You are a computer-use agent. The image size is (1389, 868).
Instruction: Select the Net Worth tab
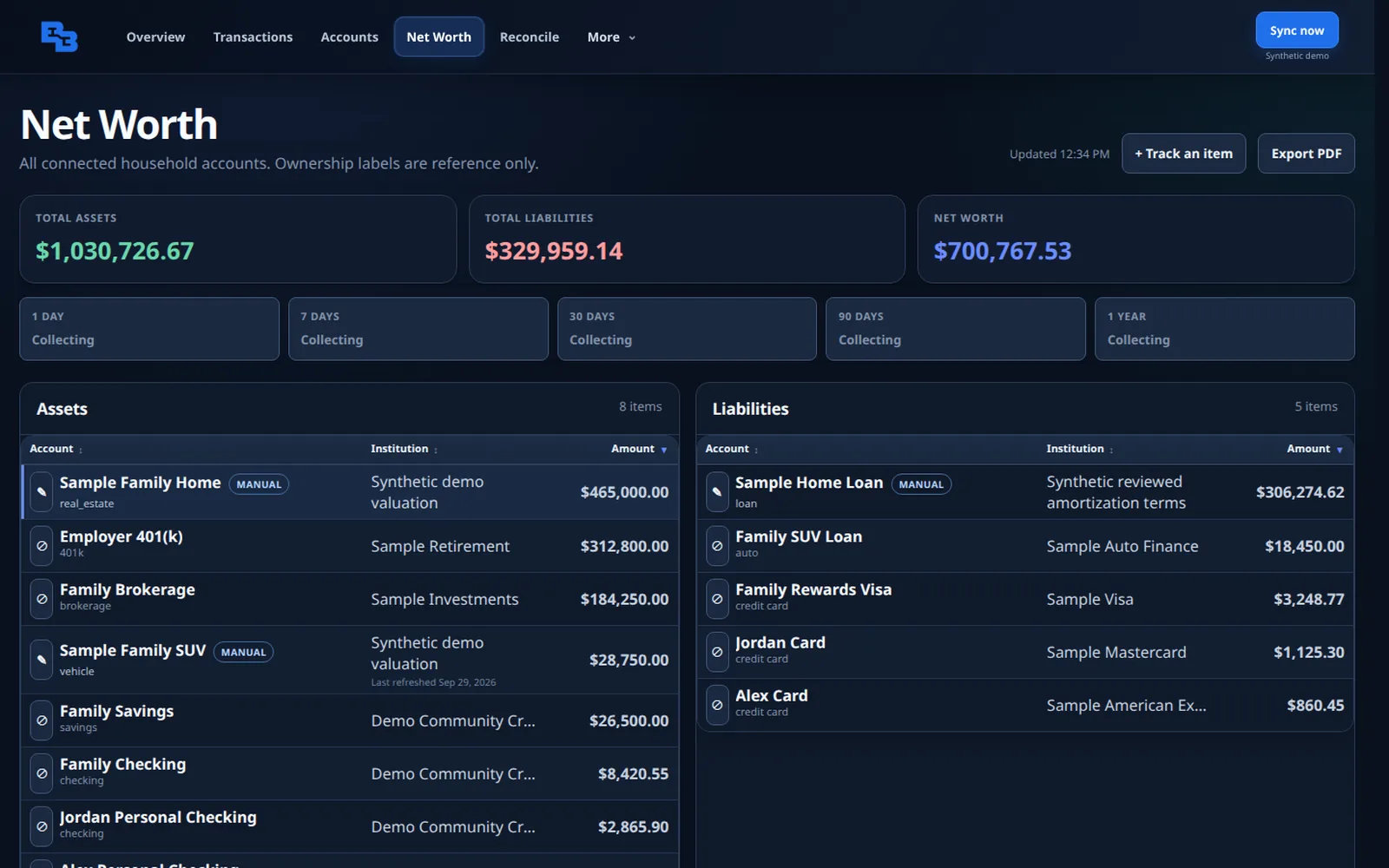(438, 36)
